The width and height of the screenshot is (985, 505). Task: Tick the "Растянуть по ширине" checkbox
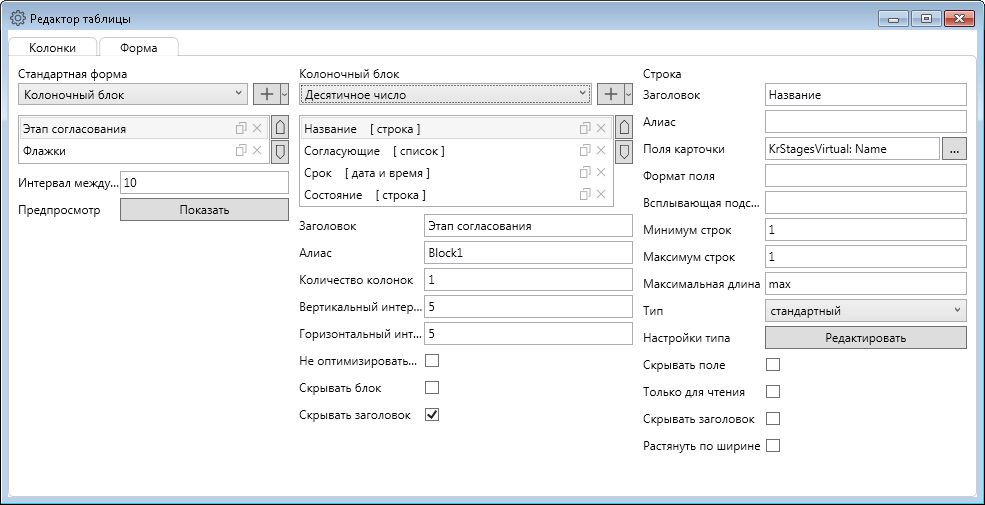[x=772, y=445]
